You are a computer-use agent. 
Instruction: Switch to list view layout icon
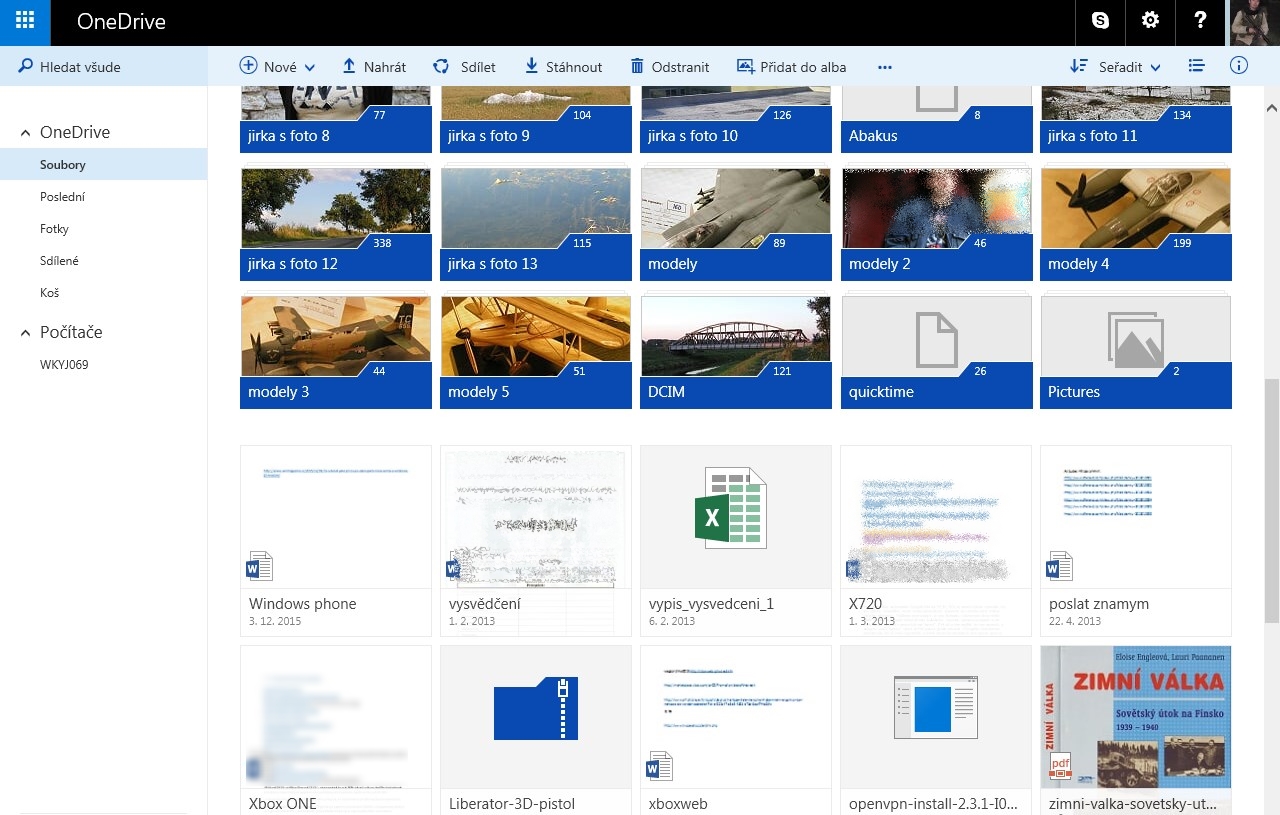tap(1196, 66)
